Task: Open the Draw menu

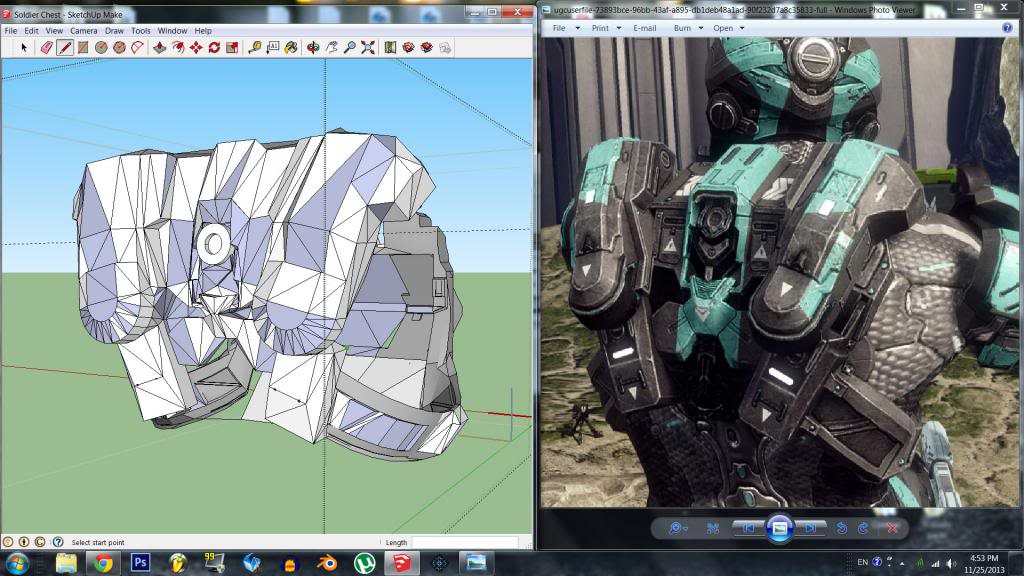Action: click(114, 31)
